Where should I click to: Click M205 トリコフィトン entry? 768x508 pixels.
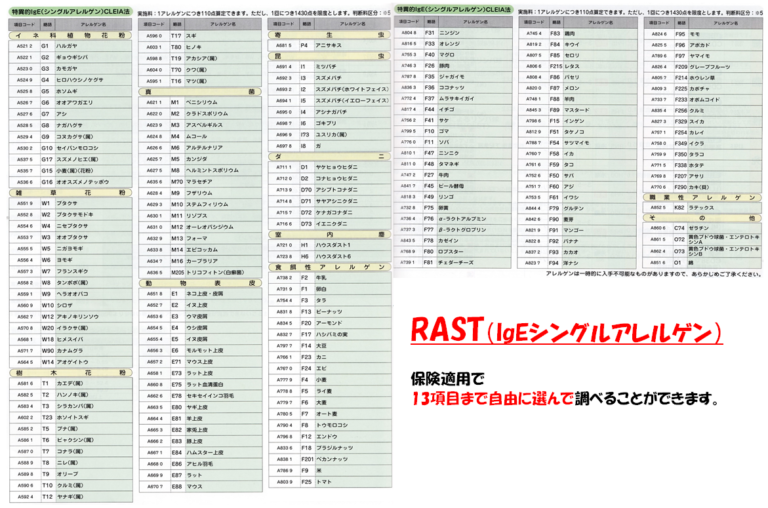click(x=201, y=272)
